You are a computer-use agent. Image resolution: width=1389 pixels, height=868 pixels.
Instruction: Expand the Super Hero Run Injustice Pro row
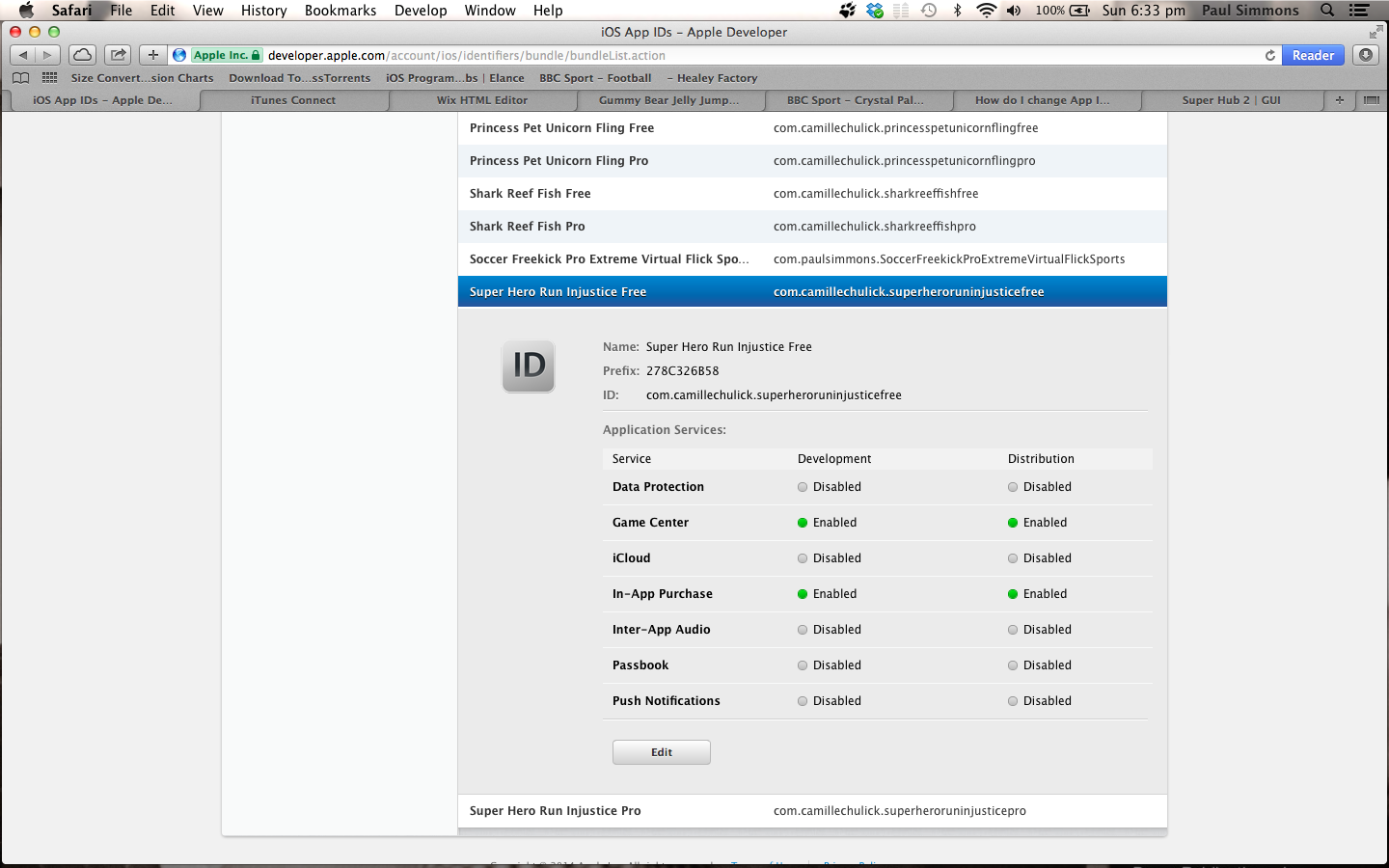point(812,811)
